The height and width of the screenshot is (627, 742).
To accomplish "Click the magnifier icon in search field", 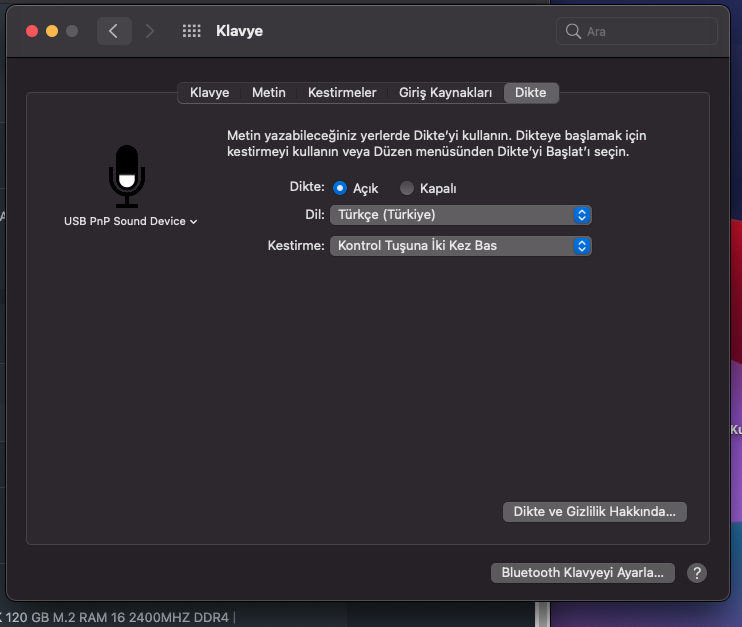I will 573,31.
